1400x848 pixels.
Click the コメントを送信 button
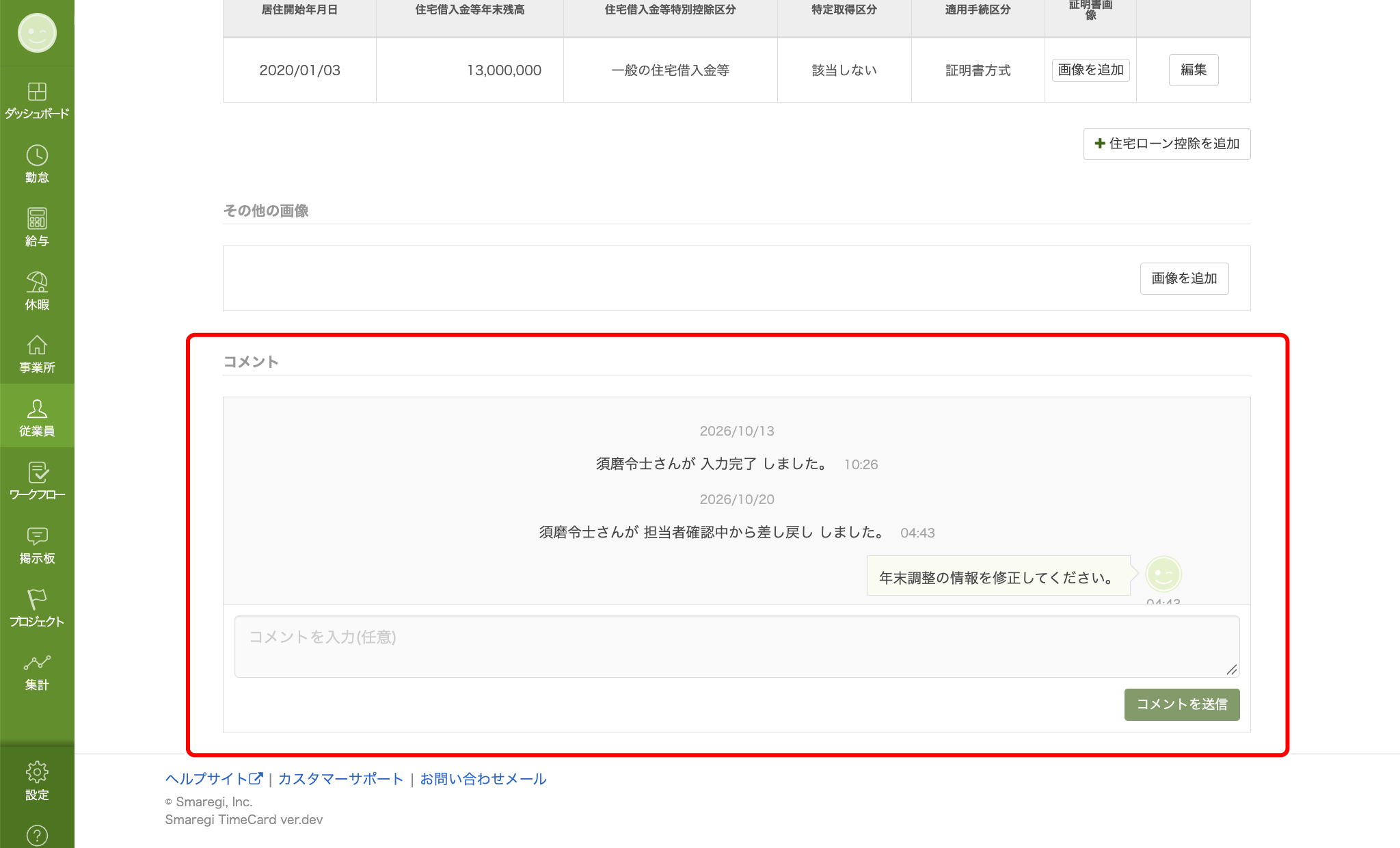click(x=1181, y=704)
